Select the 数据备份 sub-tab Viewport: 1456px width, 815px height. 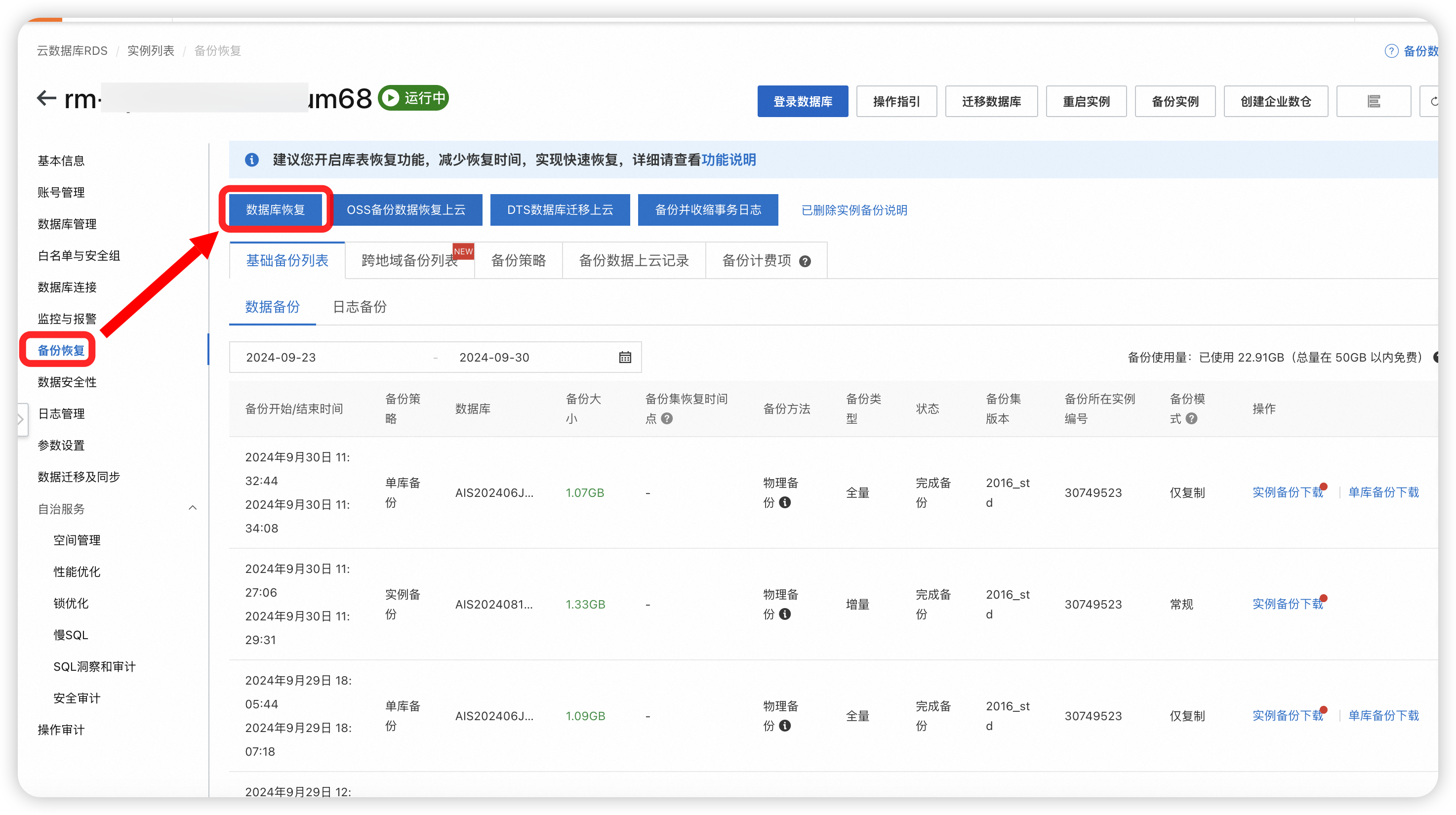pos(273,307)
